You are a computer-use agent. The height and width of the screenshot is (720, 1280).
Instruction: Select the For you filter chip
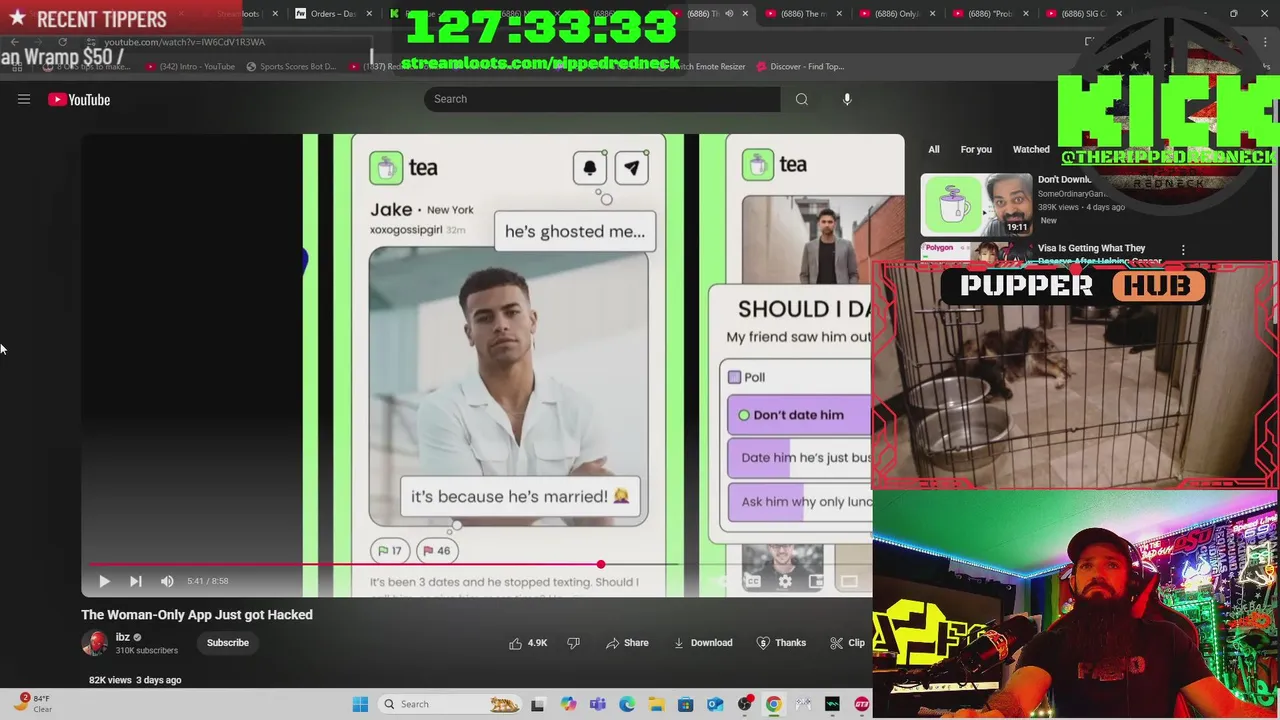[976, 149]
